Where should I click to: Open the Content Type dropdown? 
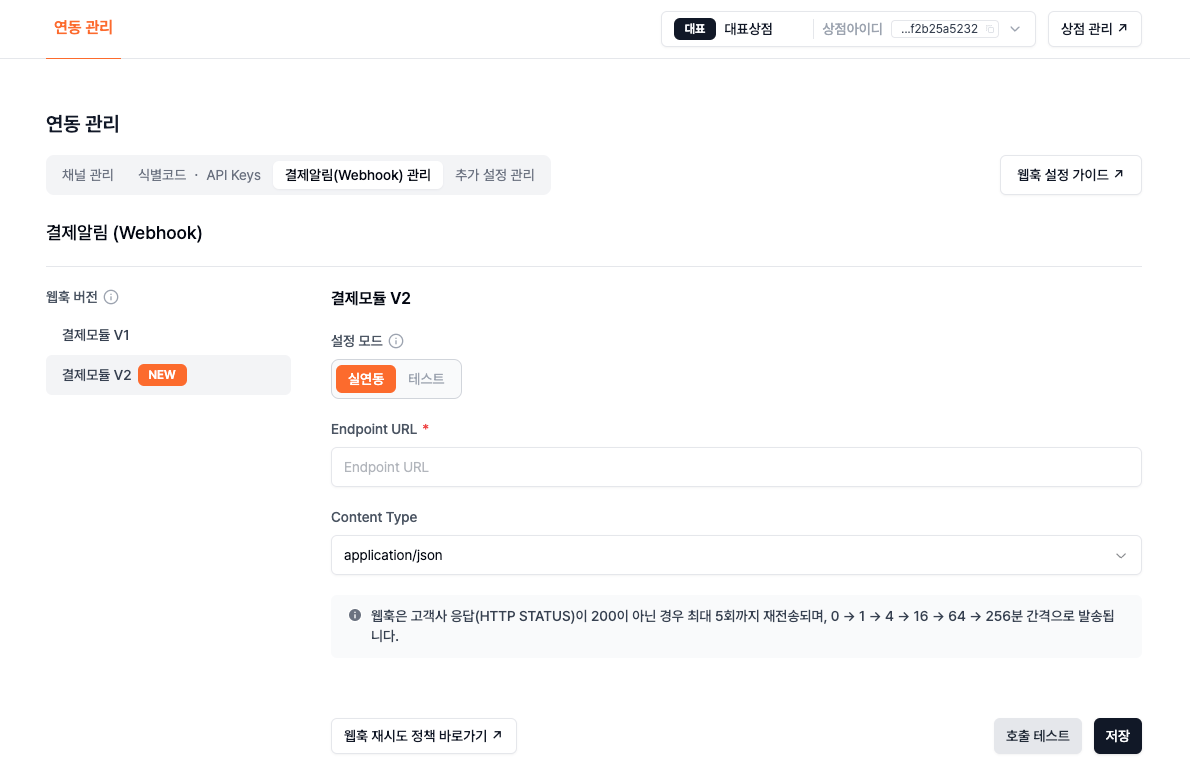736,555
